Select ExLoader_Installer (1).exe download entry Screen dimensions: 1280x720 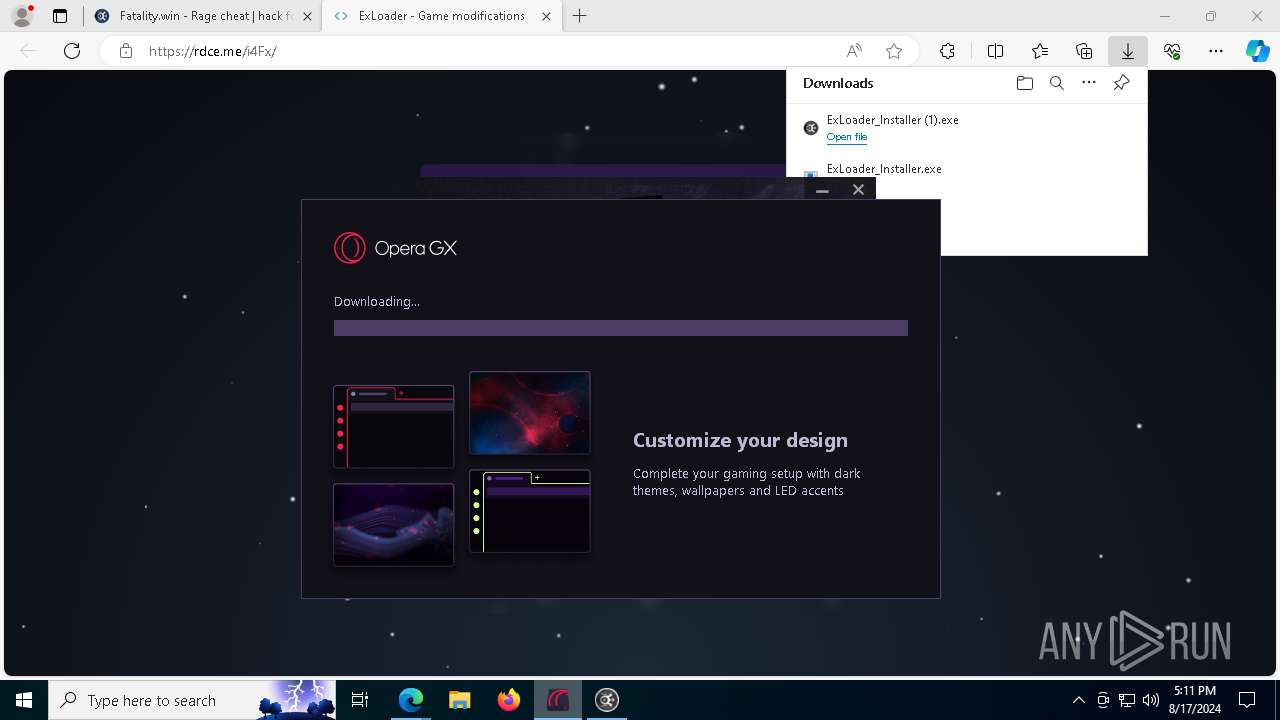(967, 127)
